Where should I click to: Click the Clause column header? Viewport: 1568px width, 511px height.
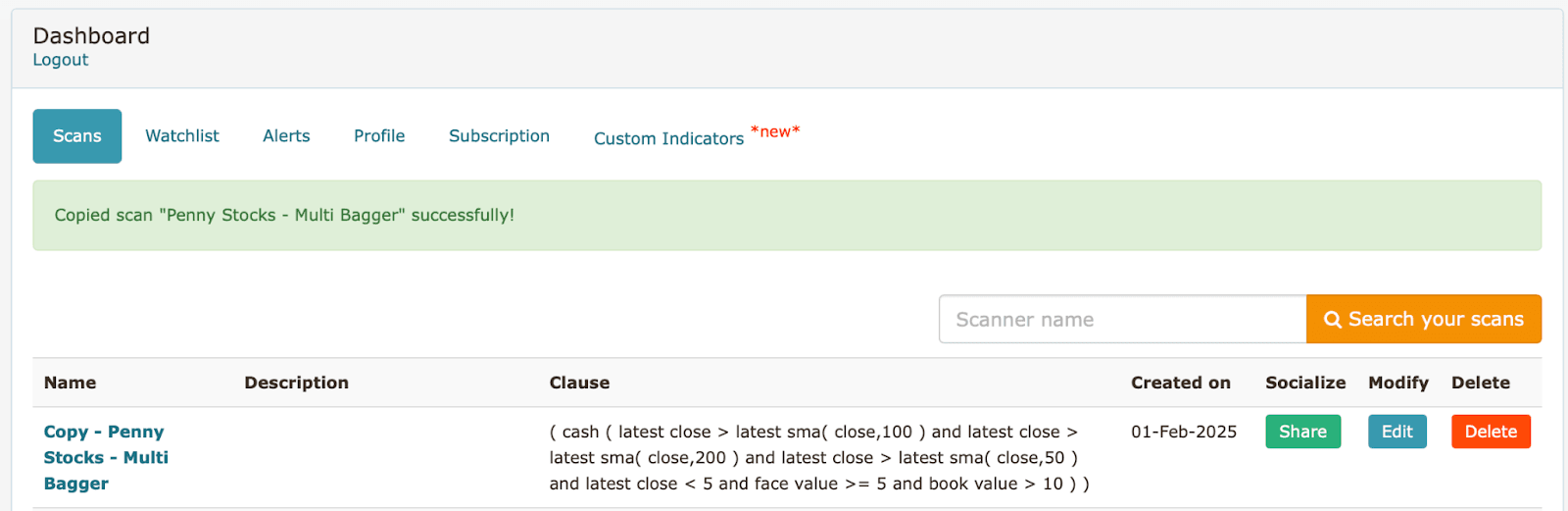[x=579, y=383]
